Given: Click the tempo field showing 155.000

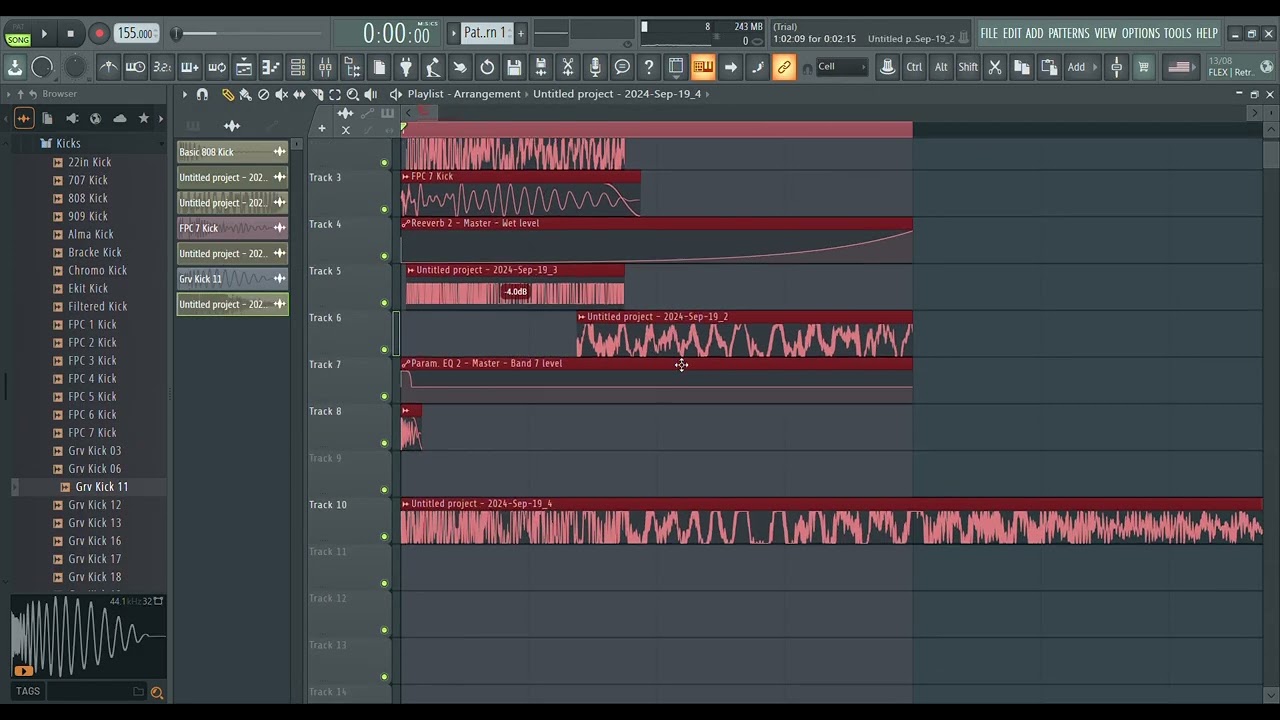Looking at the screenshot, I should (135, 33).
